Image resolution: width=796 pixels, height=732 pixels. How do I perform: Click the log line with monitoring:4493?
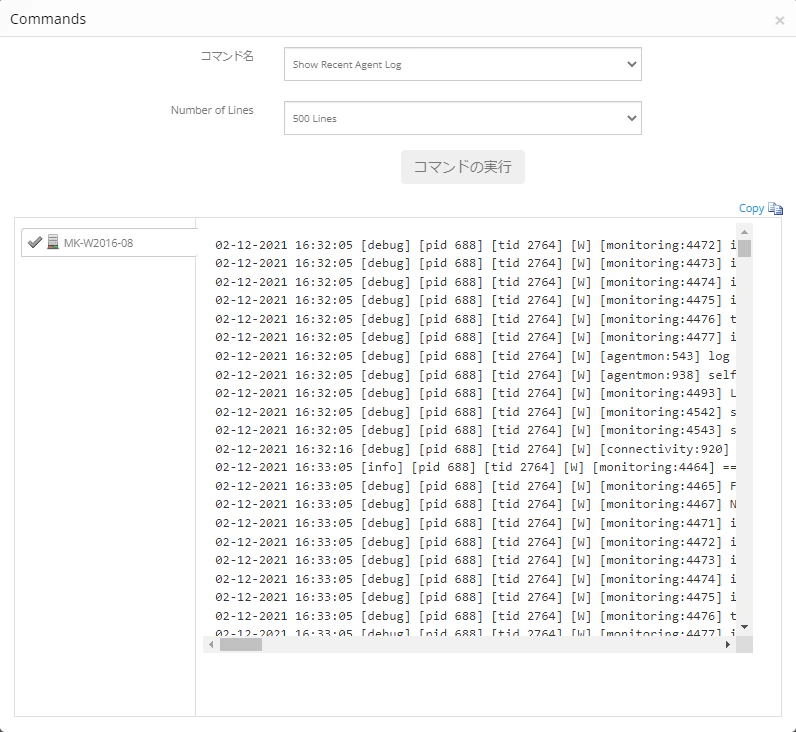click(x=475, y=393)
